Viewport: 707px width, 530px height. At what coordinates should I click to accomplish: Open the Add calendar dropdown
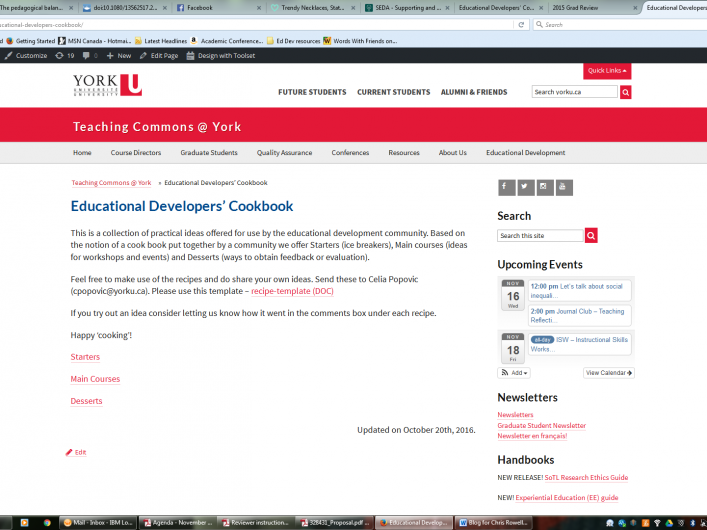pos(514,373)
